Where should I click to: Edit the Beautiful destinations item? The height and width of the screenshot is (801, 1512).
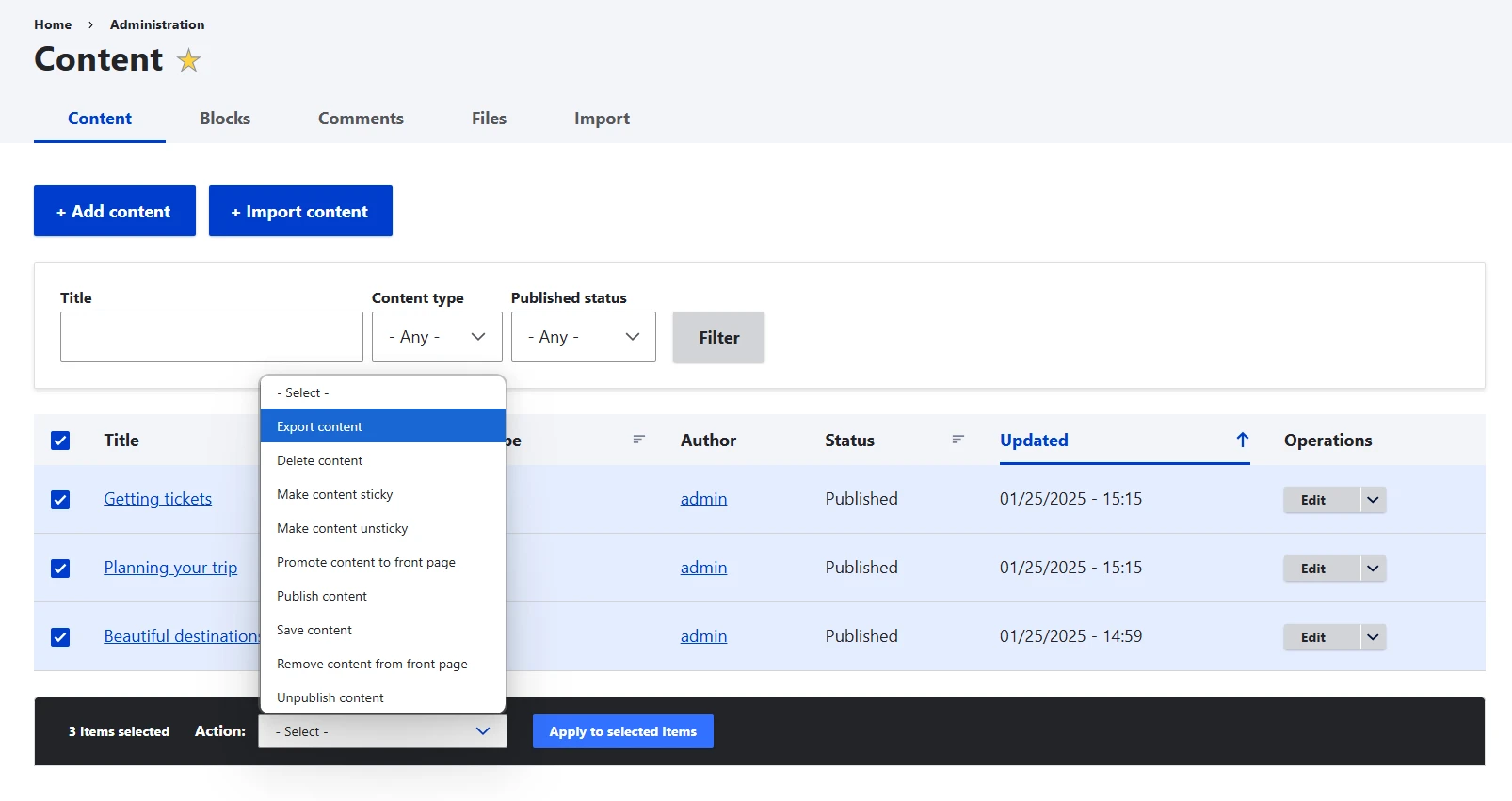pos(1321,637)
